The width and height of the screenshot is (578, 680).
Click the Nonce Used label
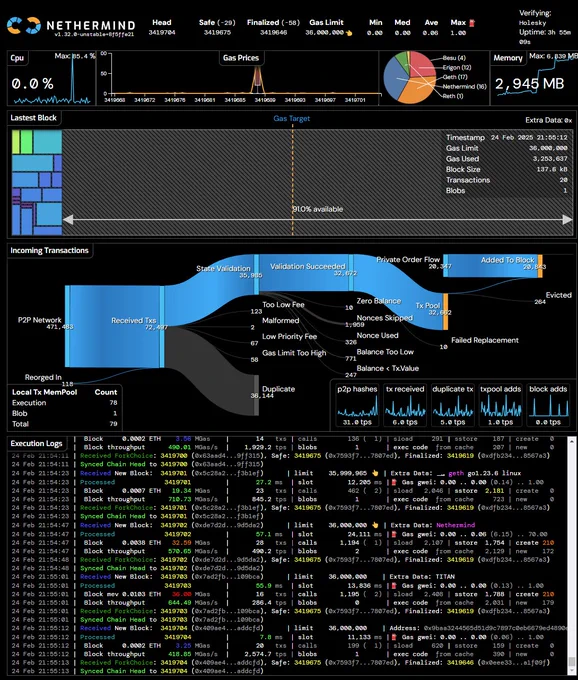377,335
